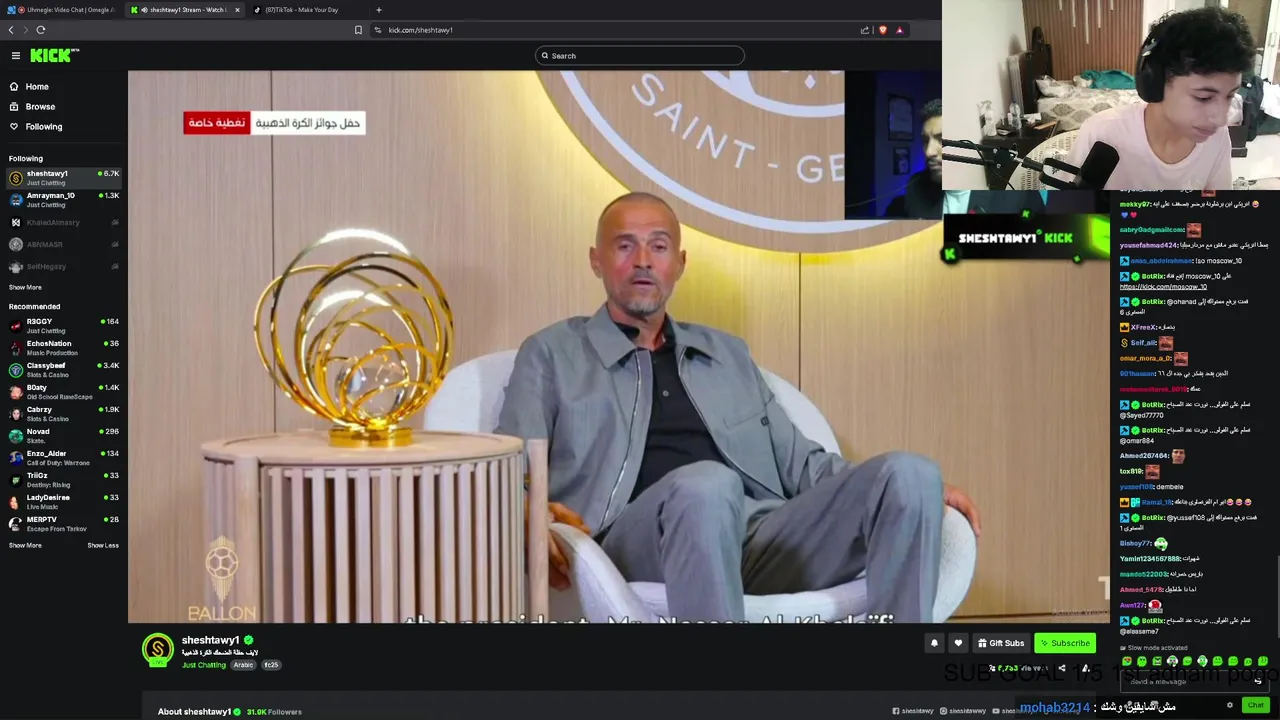Switch to the Uhmegle Video Chat tab

point(60,10)
